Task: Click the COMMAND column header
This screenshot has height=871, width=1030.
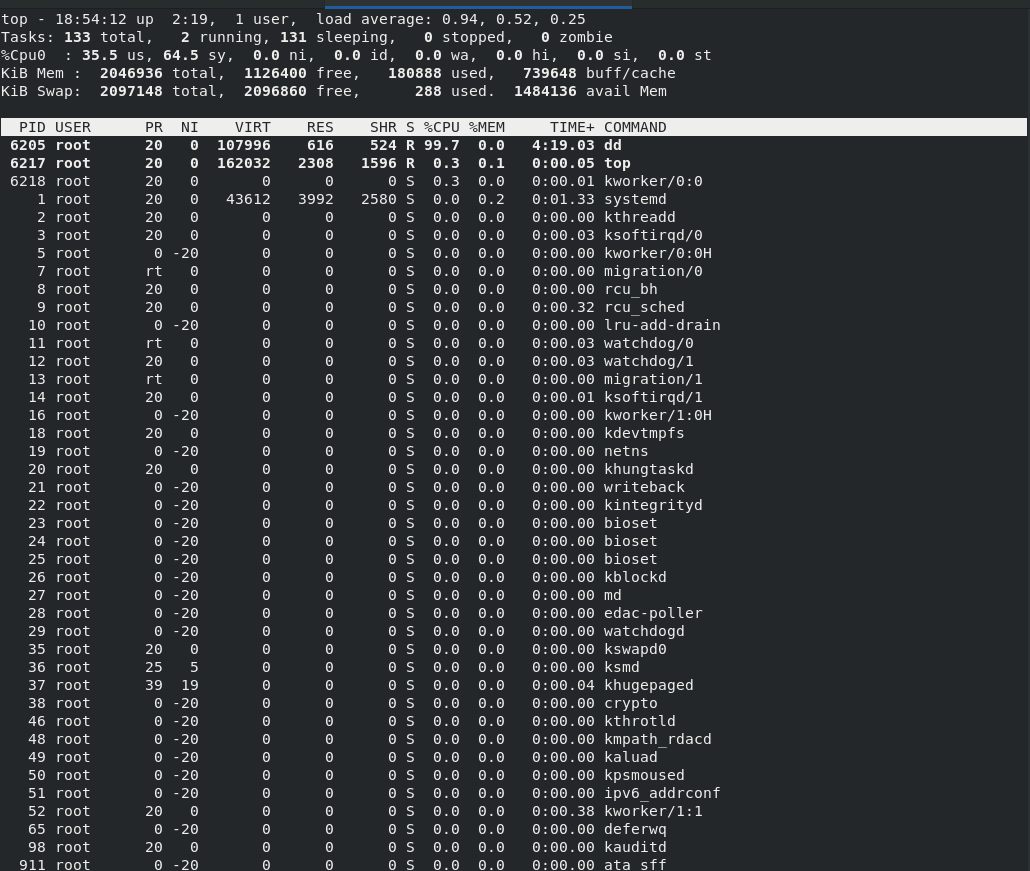Action: click(x=635, y=127)
